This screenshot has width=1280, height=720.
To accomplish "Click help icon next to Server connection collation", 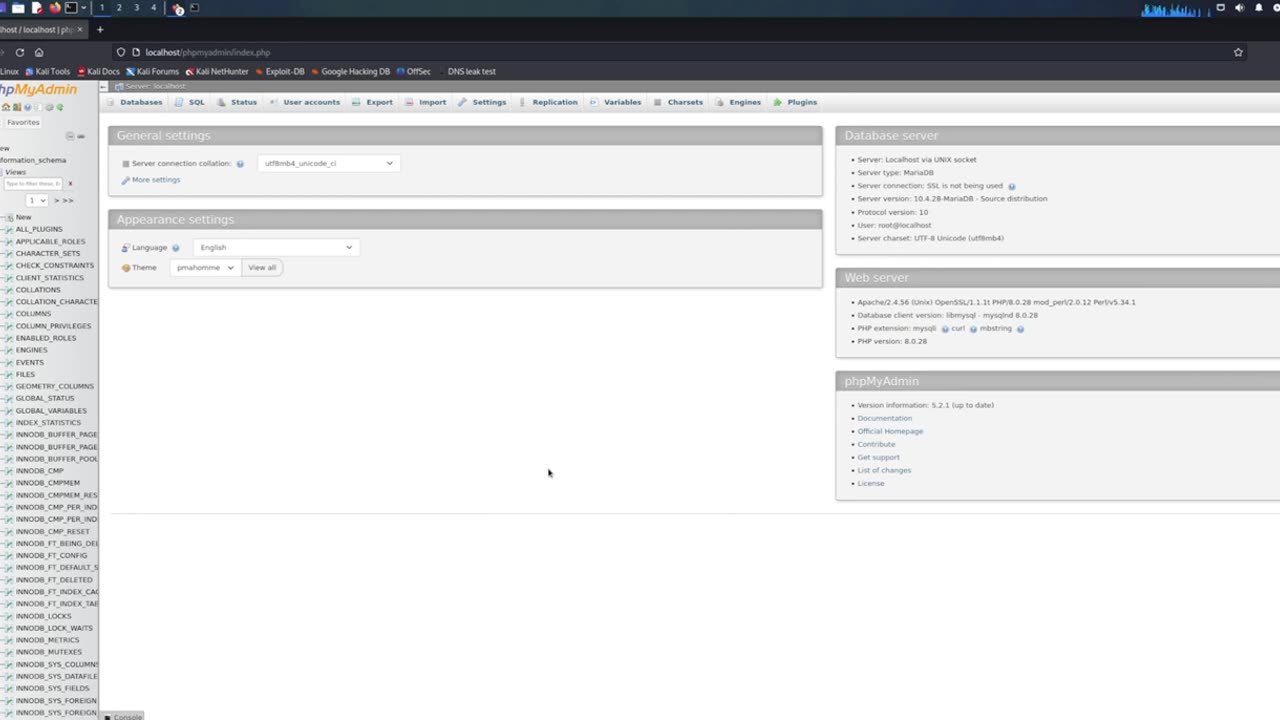I will (x=240, y=164).
